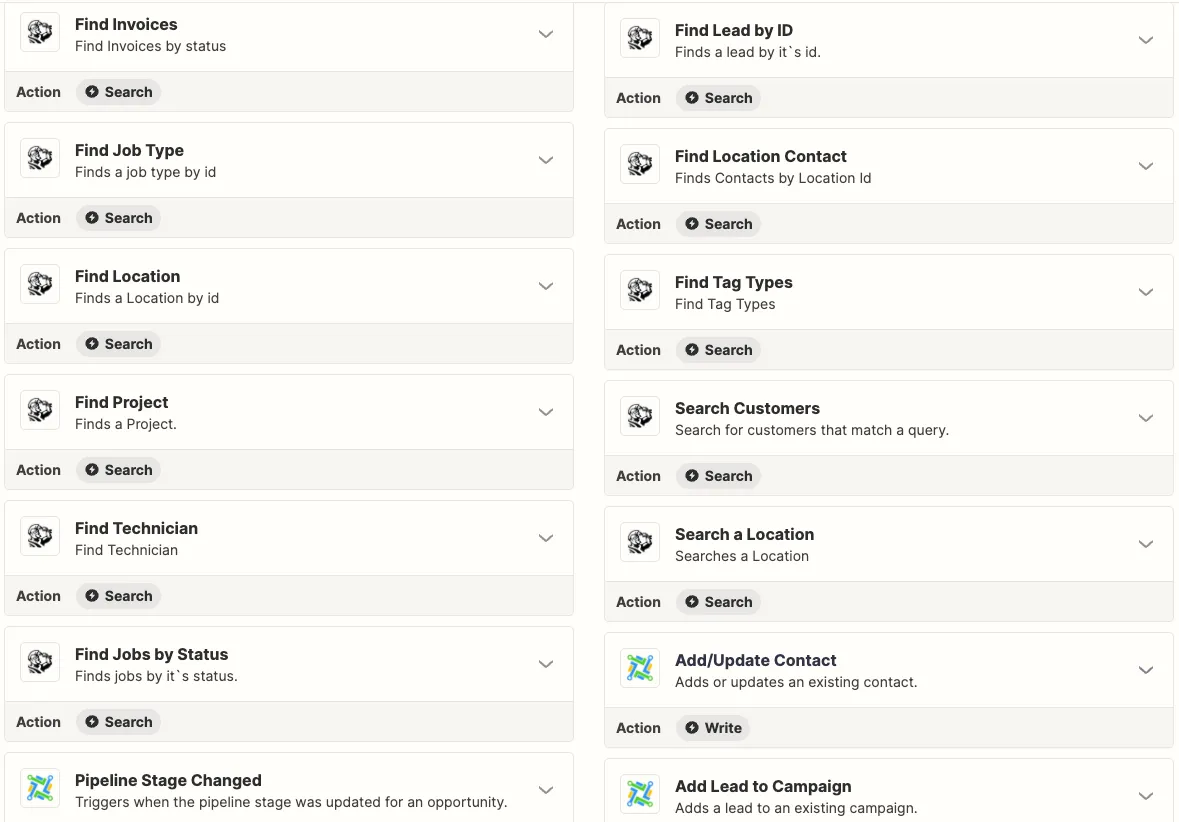Click the colorful icon beside Add/Update Contact
The width and height of the screenshot is (1179, 822).
pyautogui.click(x=640, y=670)
